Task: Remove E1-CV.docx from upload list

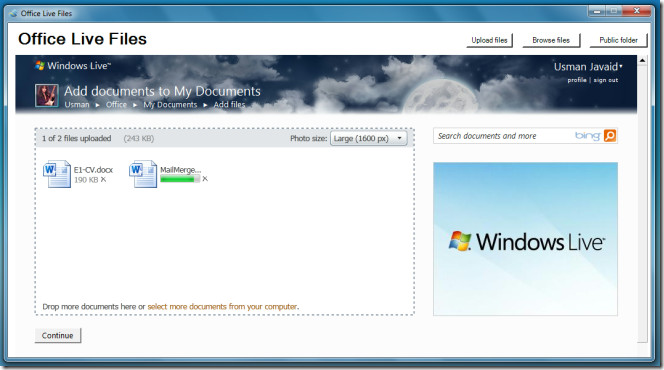Action: [103, 180]
